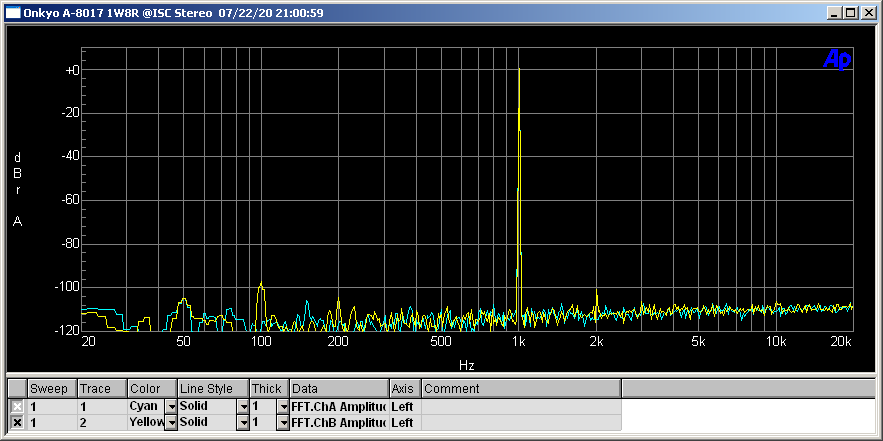The image size is (883, 441).
Task: Click the comment field of ChB row
Action: point(521,422)
